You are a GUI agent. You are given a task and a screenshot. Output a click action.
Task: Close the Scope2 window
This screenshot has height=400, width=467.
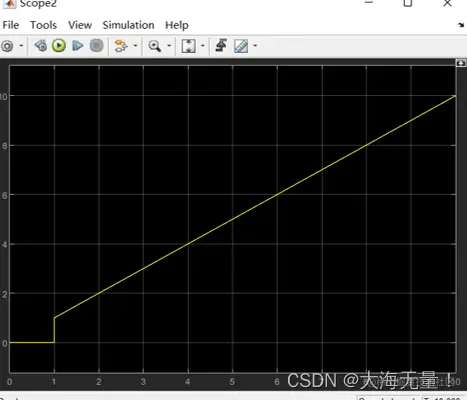pos(447,3)
